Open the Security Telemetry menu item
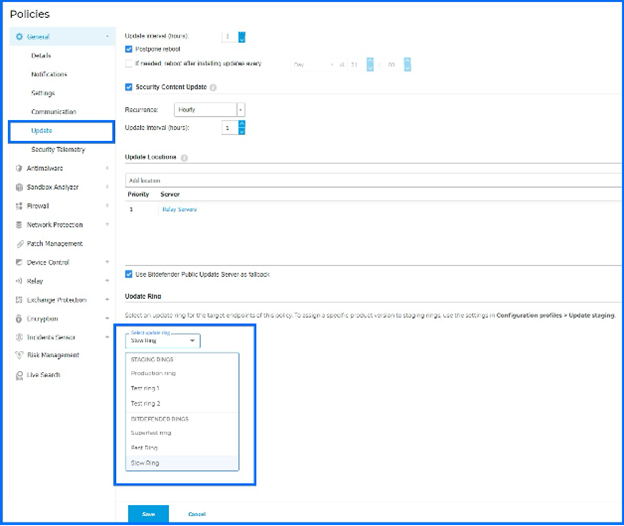This screenshot has height=526, width=624. pos(58,150)
